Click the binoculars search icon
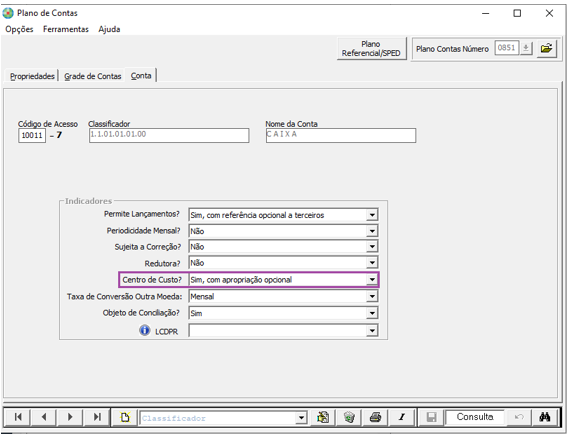This screenshot has width=571, height=437. pos(545,417)
